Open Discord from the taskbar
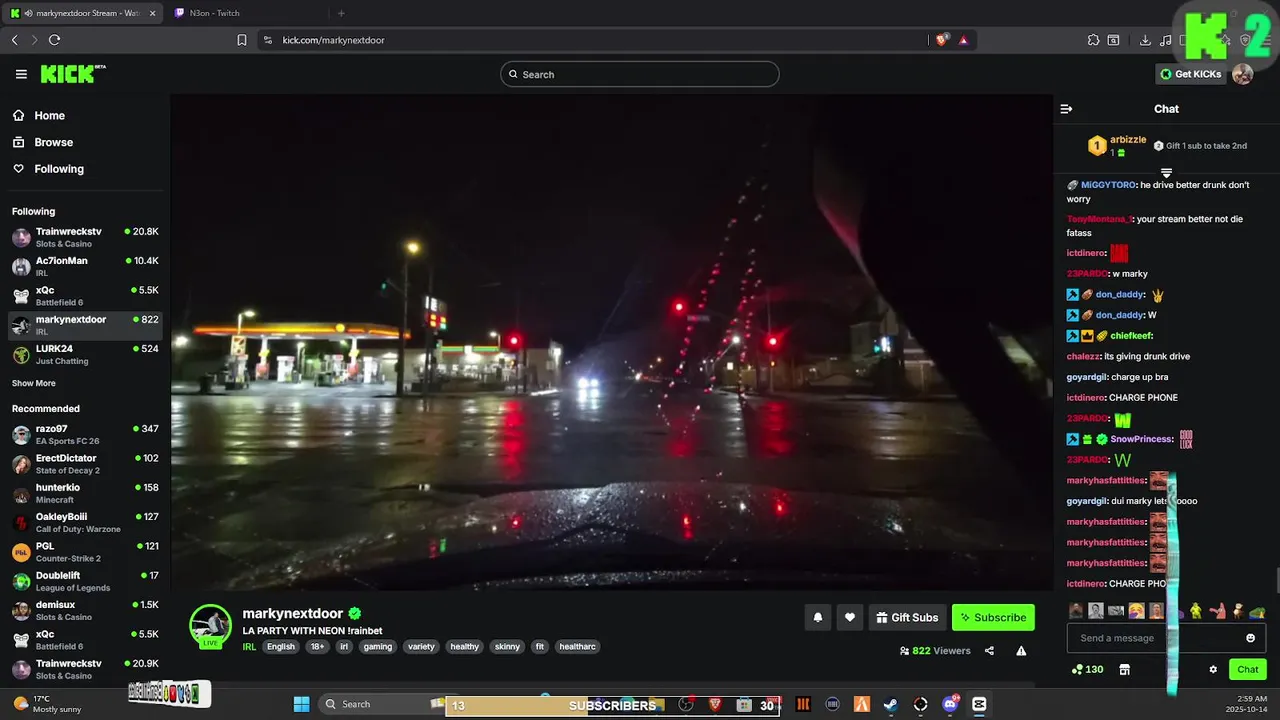This screenshot has width=1280, height=720. pyautogui.click(x=950, y=704)
